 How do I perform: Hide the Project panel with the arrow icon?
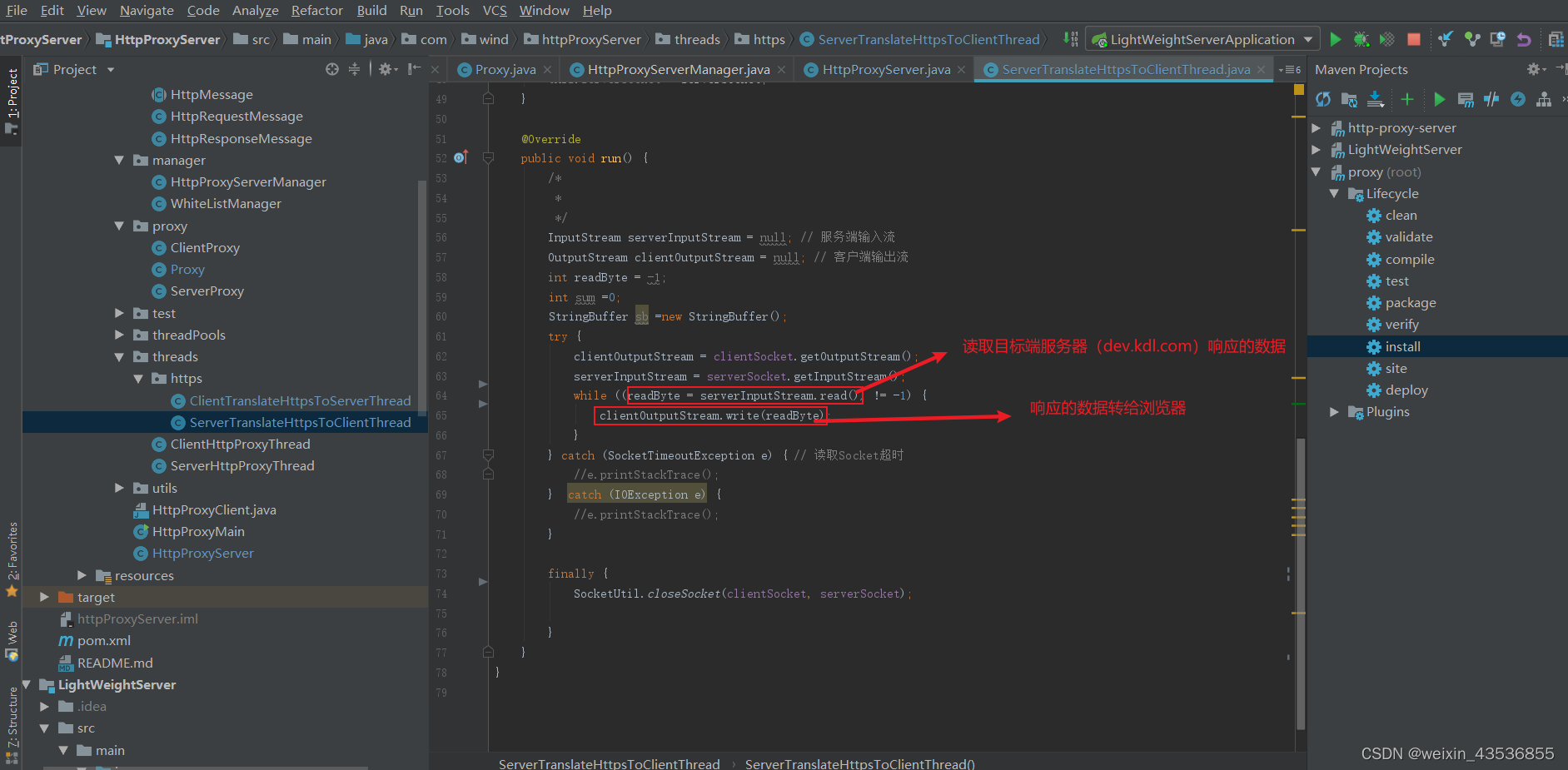click(x=414, y=69)
